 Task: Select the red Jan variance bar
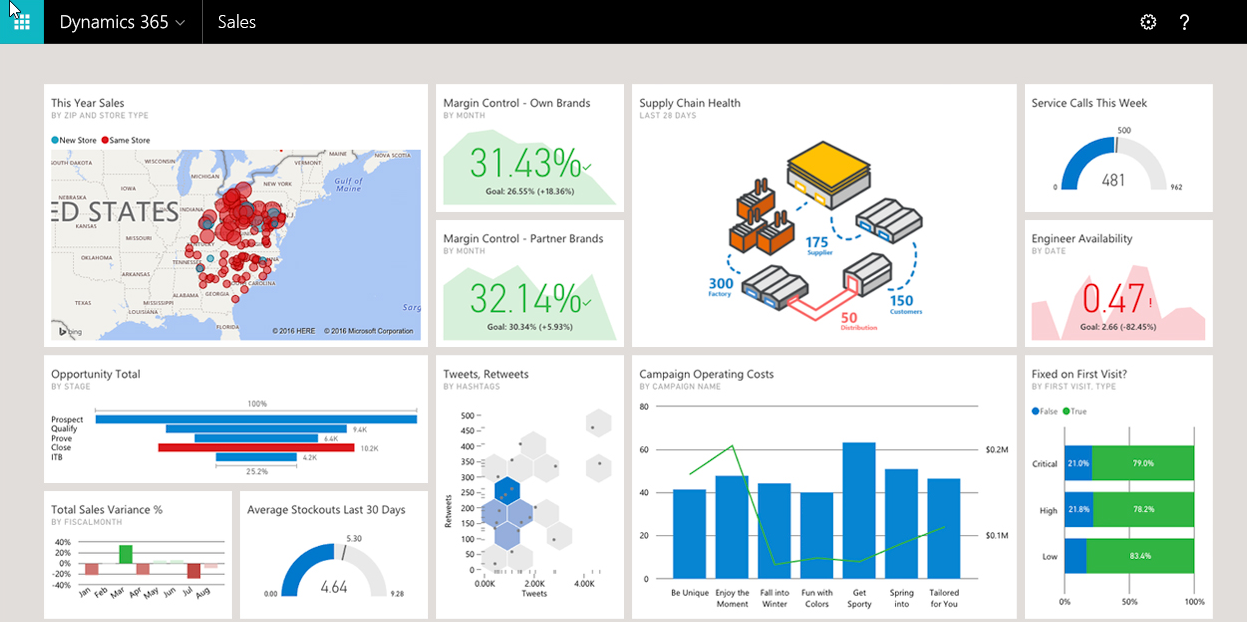92,569
